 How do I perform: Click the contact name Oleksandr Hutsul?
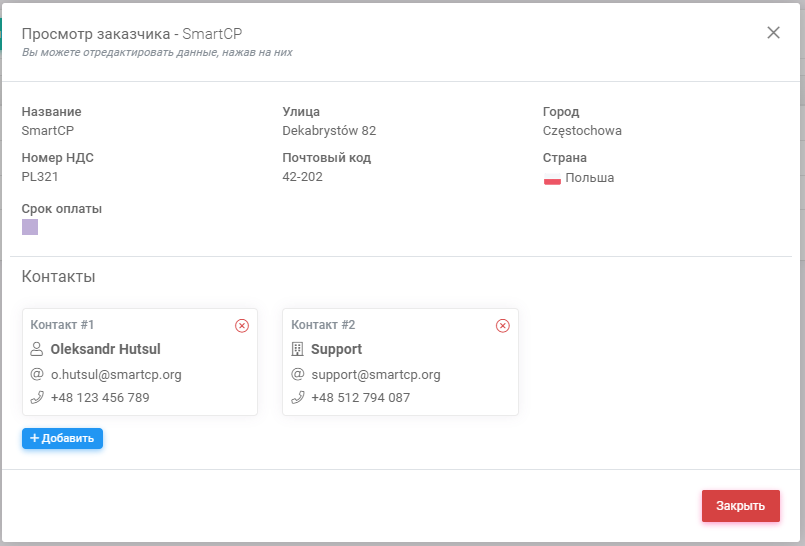point(105,349)
